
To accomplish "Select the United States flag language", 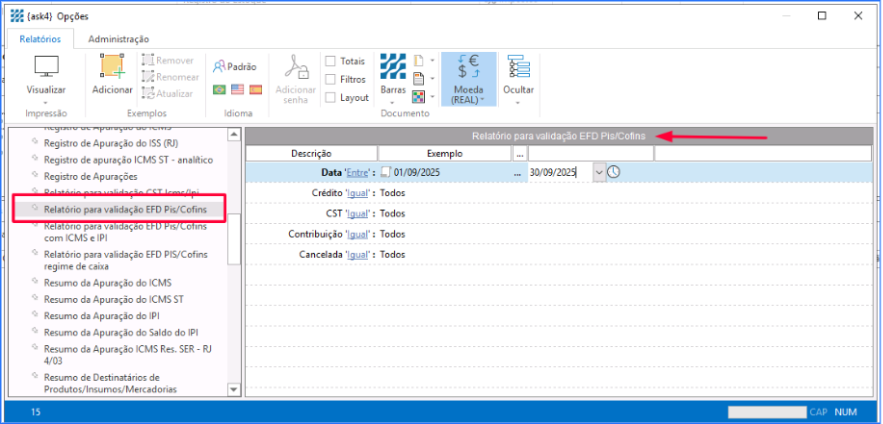I will coord(237,89).
